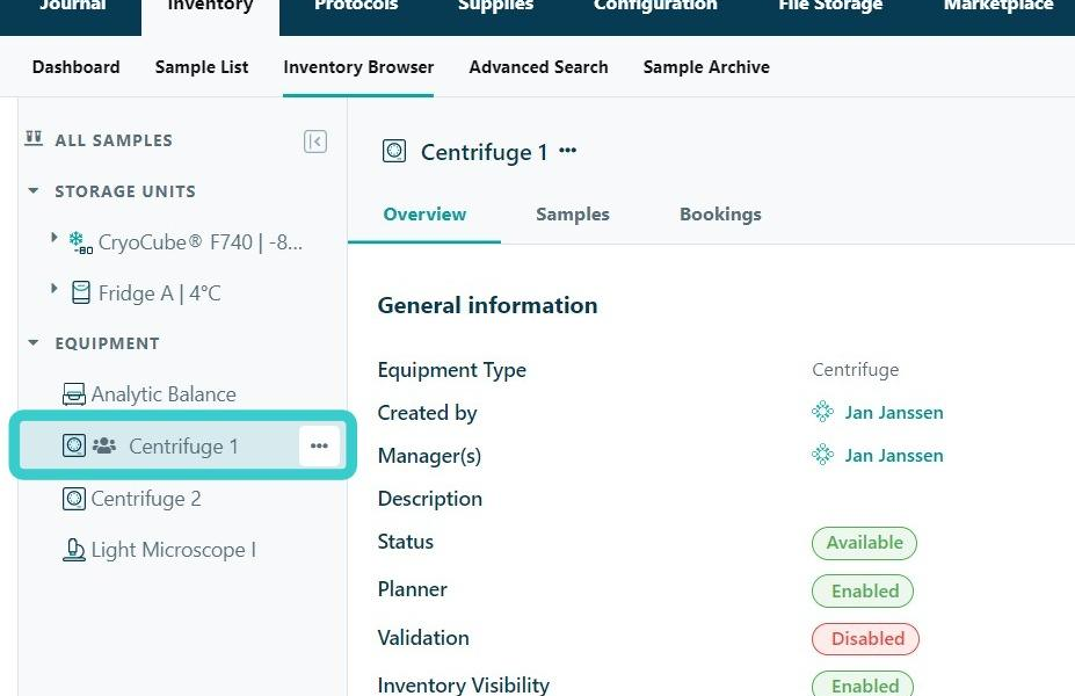Click the shared users icon on Centrifuge 1

pos(104,446)
